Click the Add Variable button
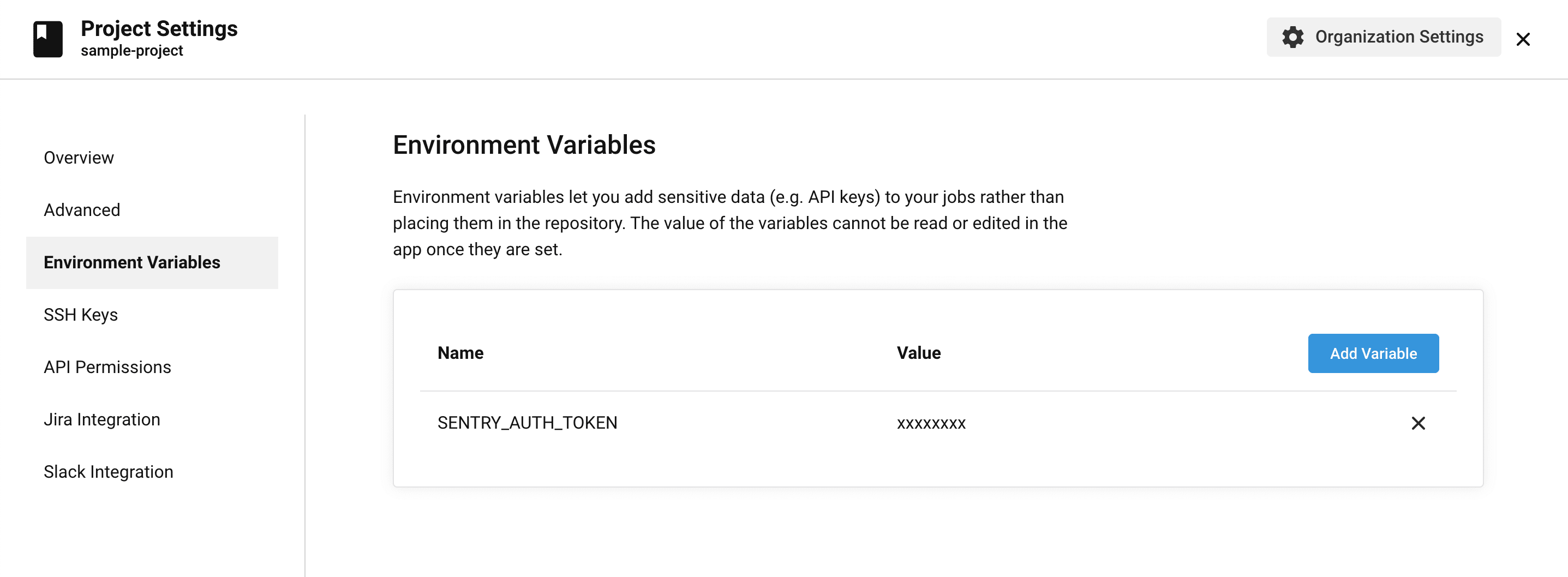 (x=1373, y=353)
